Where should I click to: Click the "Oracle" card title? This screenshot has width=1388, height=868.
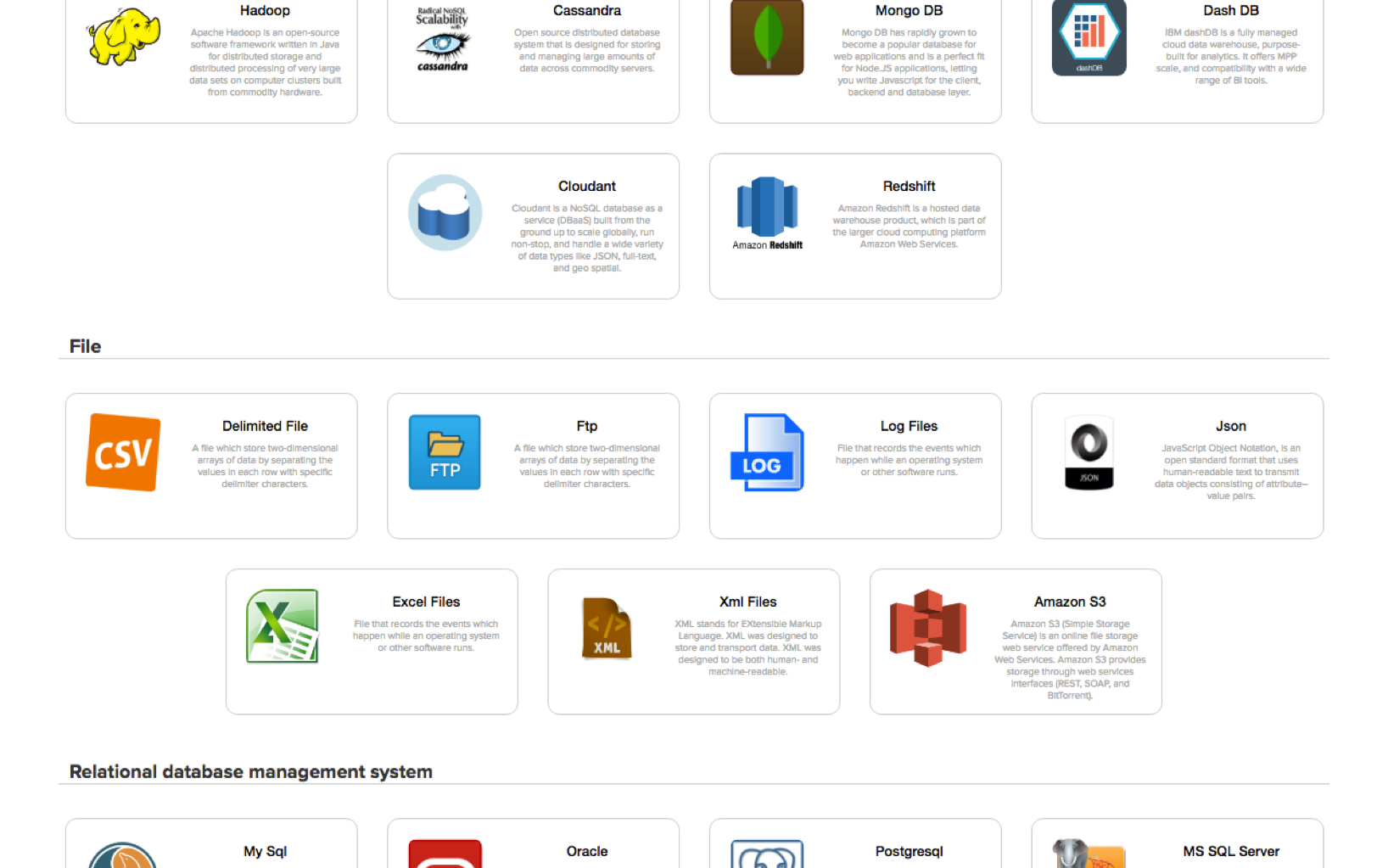[587, 851]
